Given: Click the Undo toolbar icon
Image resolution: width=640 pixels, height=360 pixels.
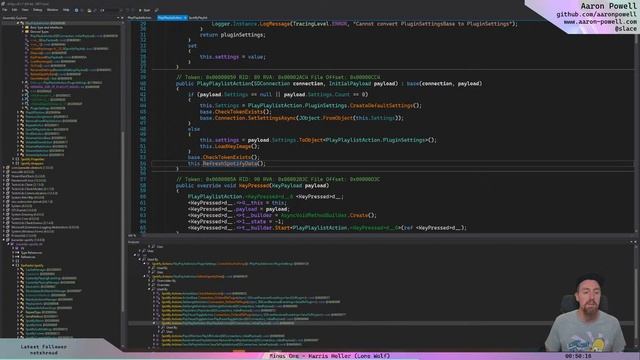Looking at the screenshot, I should tap(127, 10).
